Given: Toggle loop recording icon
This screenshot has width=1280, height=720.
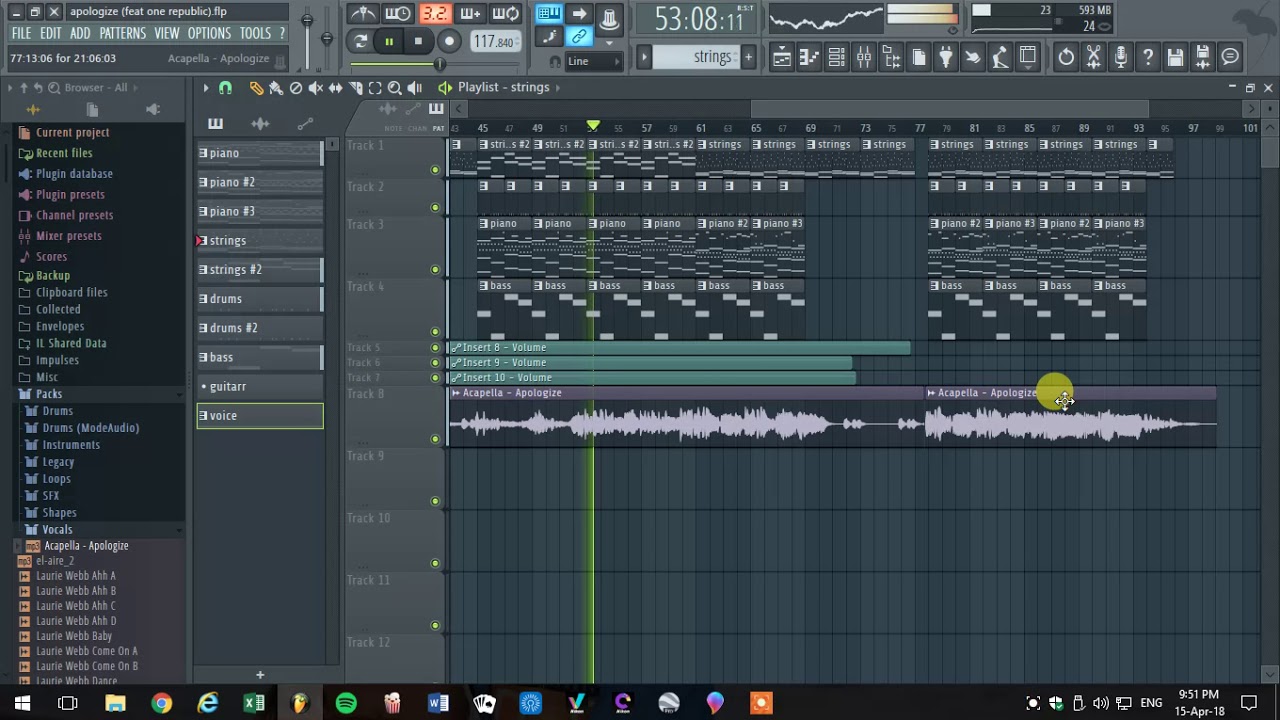Looking at the screenshot, I should [x=506, y=14].
